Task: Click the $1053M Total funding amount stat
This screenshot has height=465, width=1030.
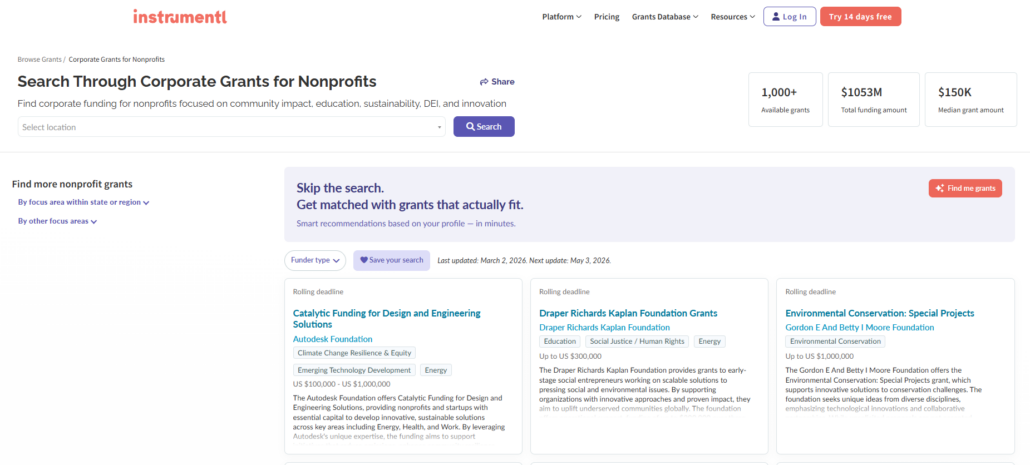Action: point(874,99)
